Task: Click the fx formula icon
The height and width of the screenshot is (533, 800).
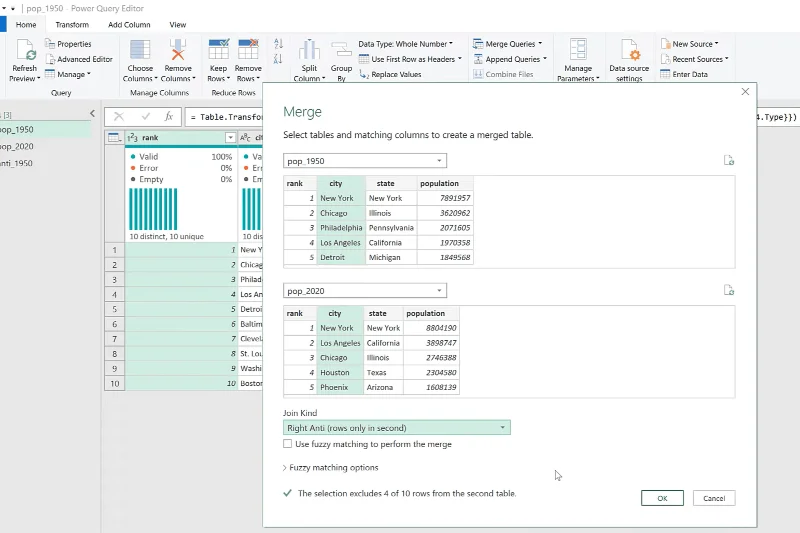Action: [169, 117]
